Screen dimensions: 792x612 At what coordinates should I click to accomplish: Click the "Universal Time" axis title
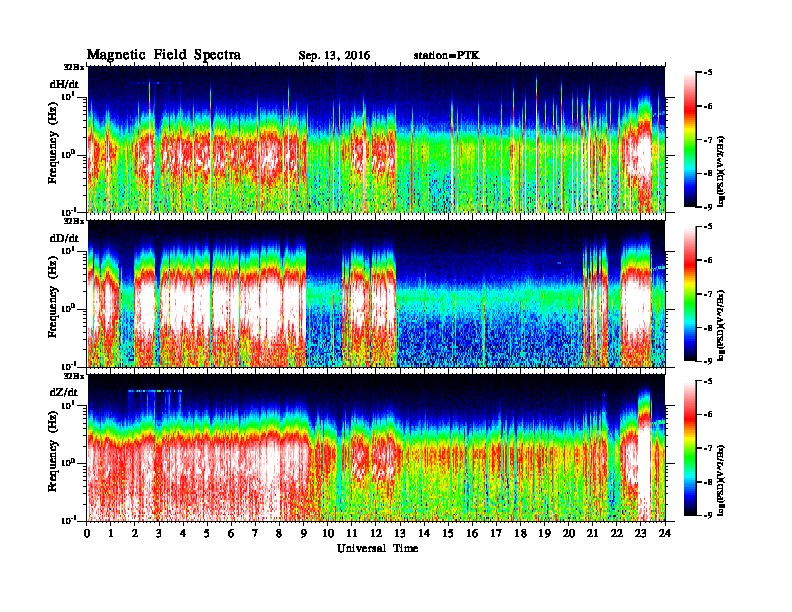coord(377,548)
